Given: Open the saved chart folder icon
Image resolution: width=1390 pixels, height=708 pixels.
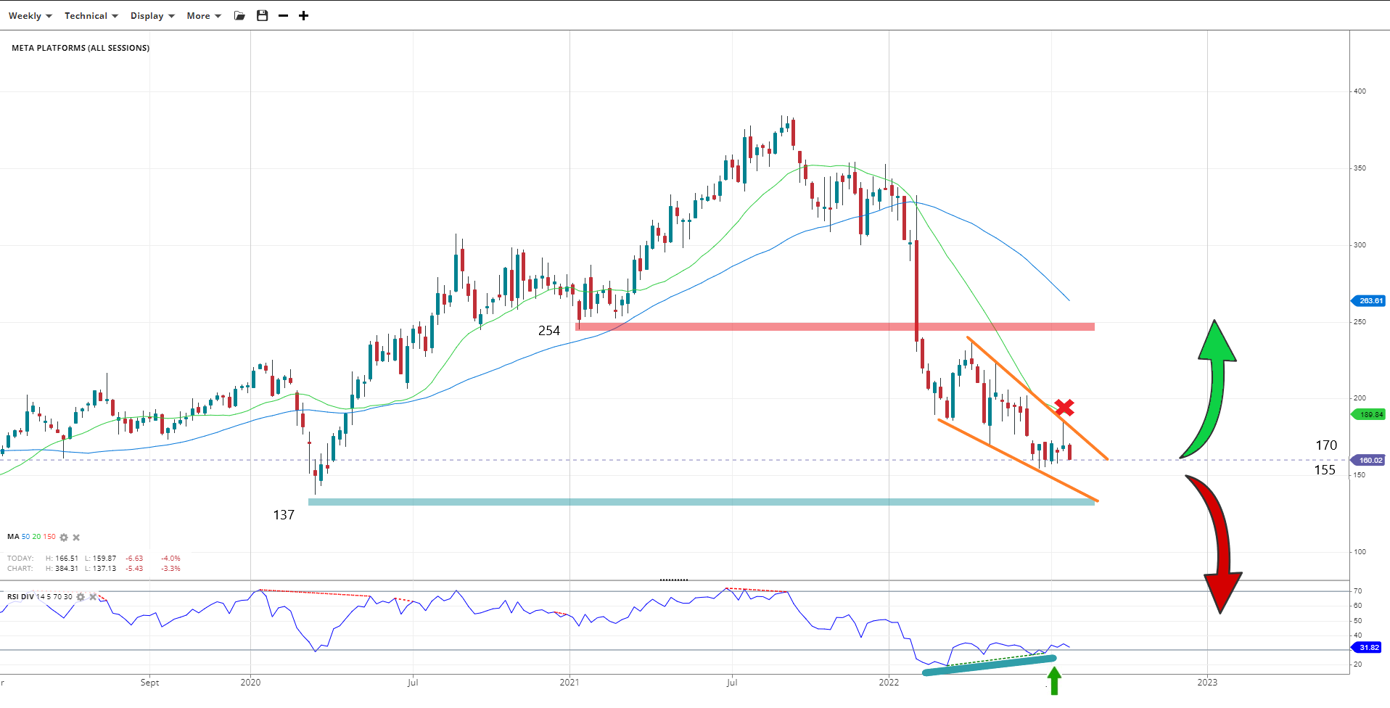Looking at the screenshot, I should [x=239, y=16].
